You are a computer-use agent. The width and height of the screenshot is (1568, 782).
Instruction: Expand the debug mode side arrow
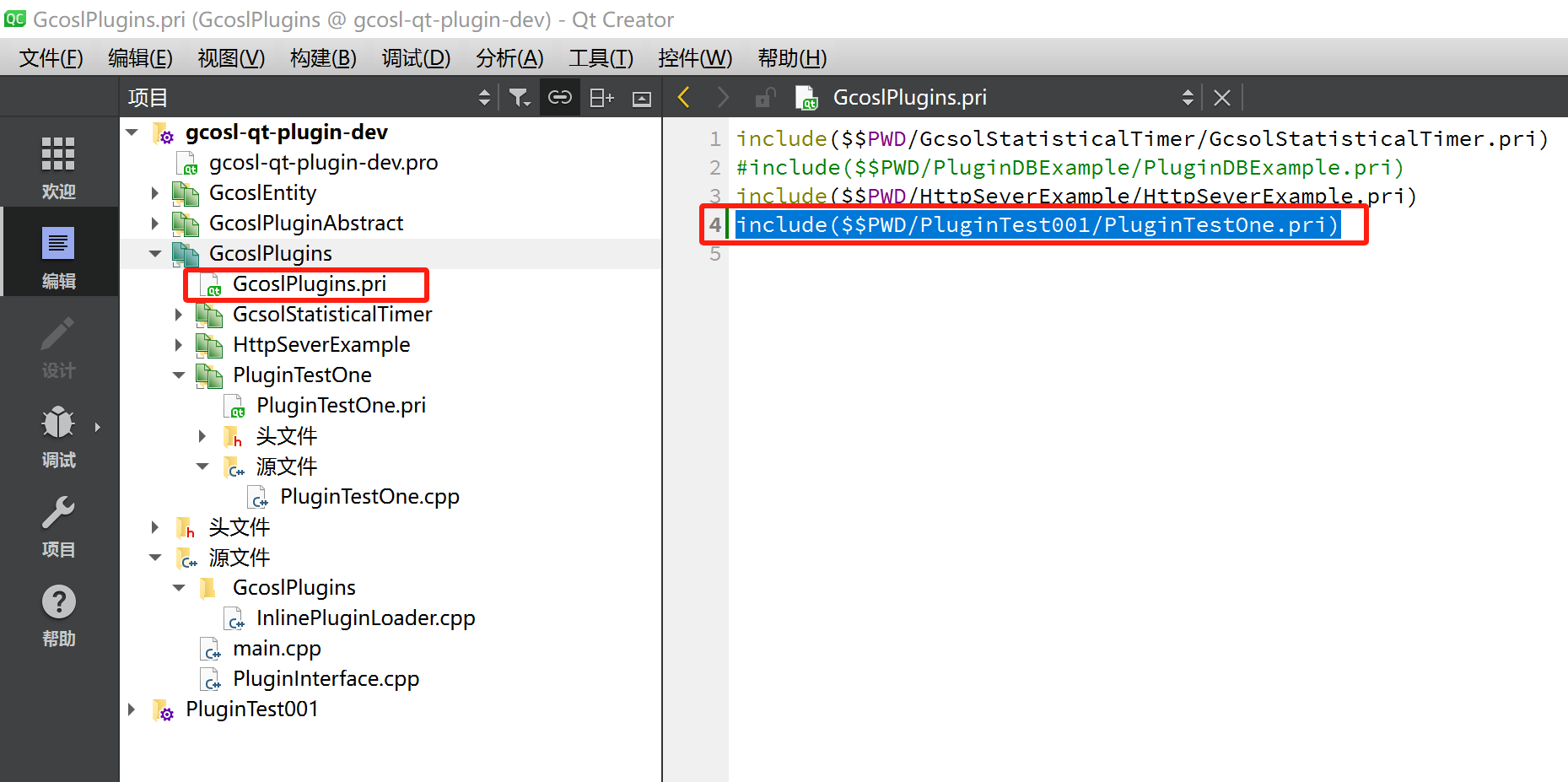click(x=98, y=427)
